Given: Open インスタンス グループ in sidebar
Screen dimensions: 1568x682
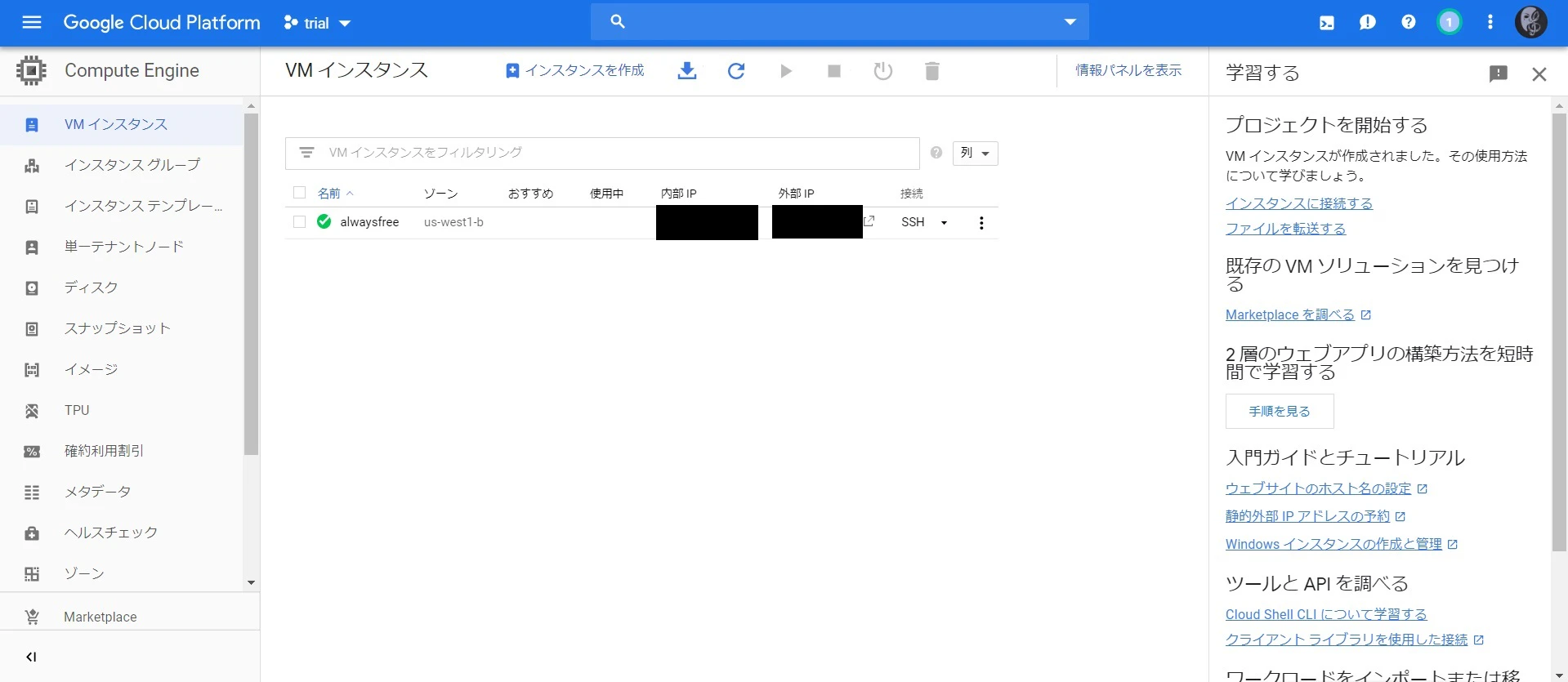Looking at the screenshot, I should click(x=122, y=165).
